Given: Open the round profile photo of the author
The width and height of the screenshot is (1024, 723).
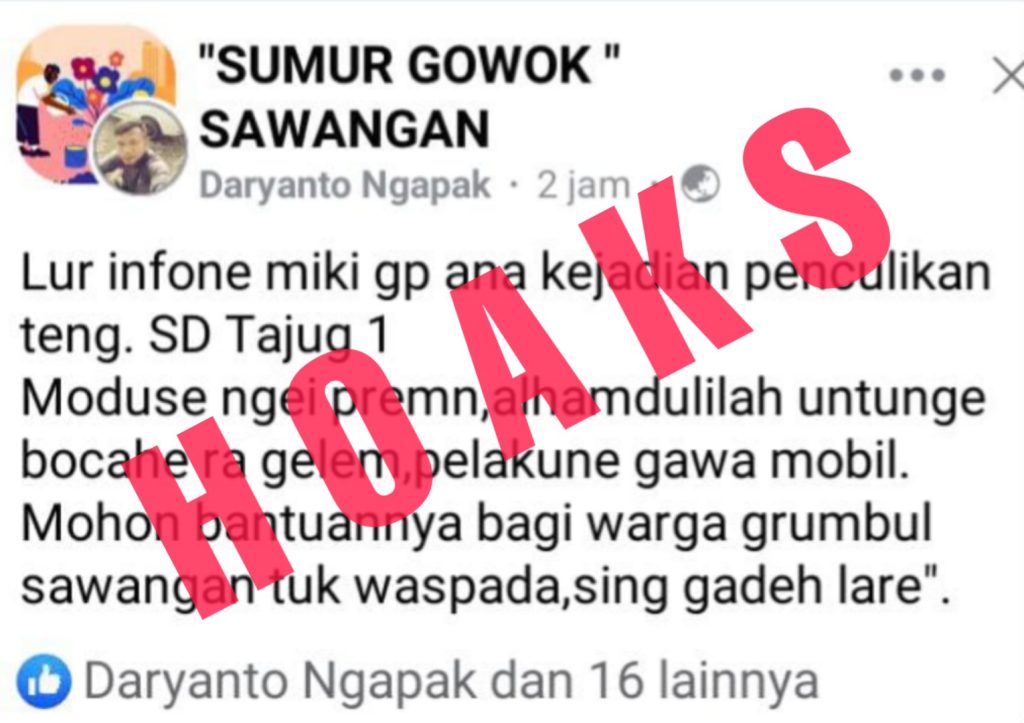Looking at the screenshot, I should click(x=139, y=148).
